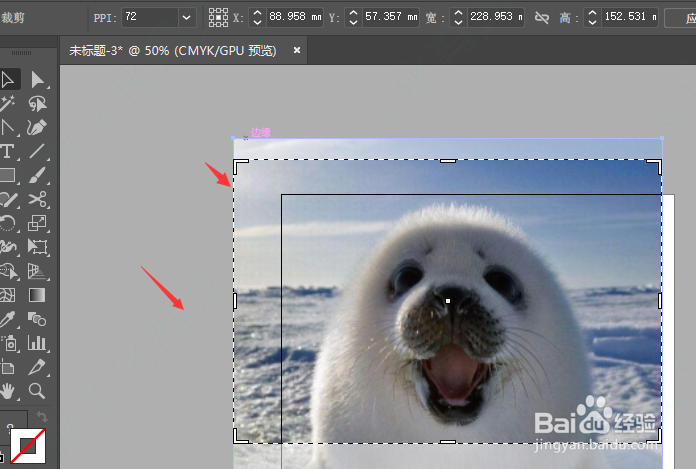Swap fill and stroke colors arrow
Viewport: 696px width, 469px height.
pyautogui.click(x=42, y=417)
